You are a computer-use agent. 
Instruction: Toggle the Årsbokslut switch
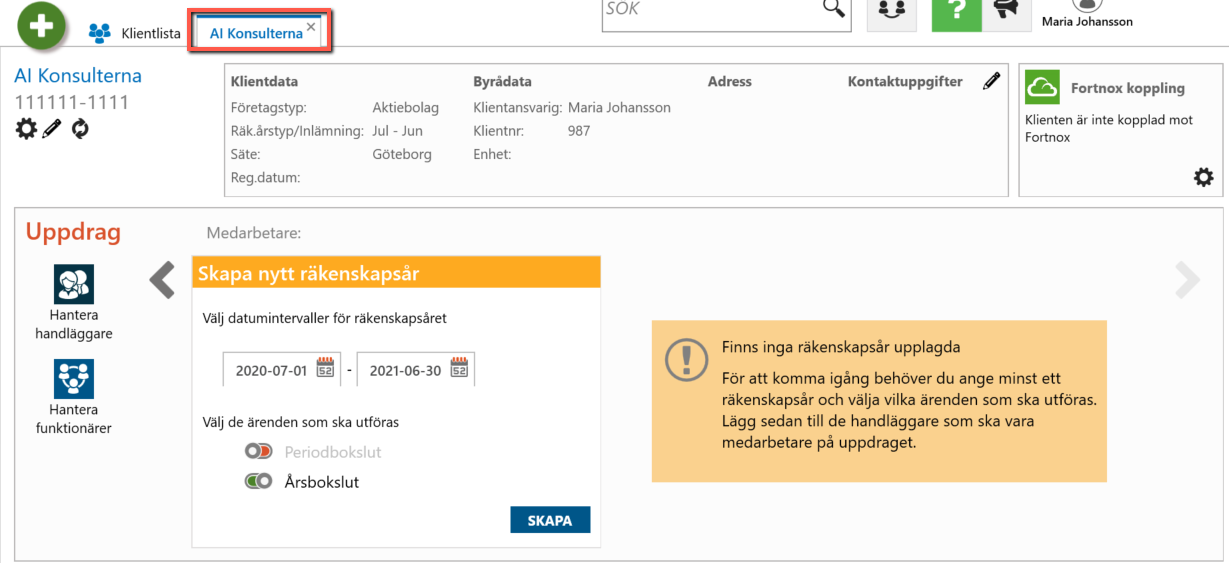258,482
